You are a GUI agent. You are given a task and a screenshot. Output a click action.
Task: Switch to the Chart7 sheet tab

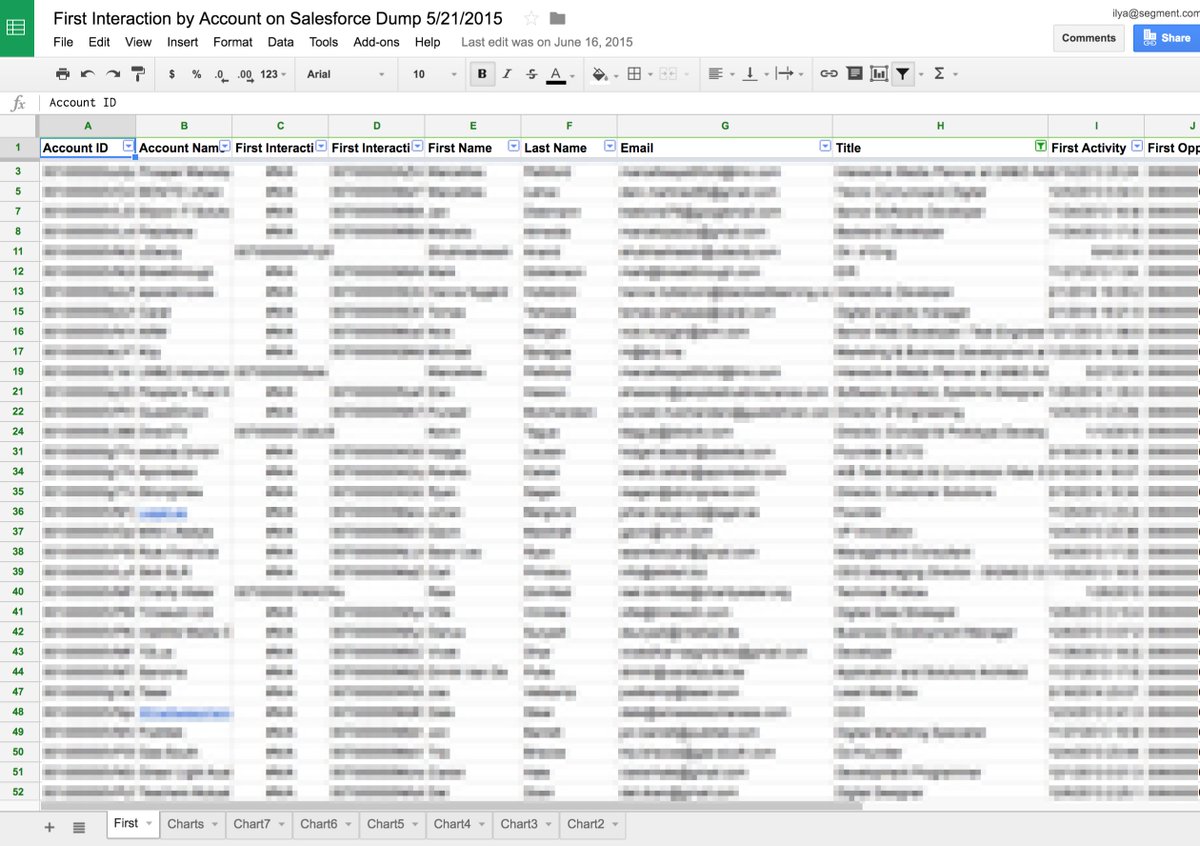tap(251, 824)
